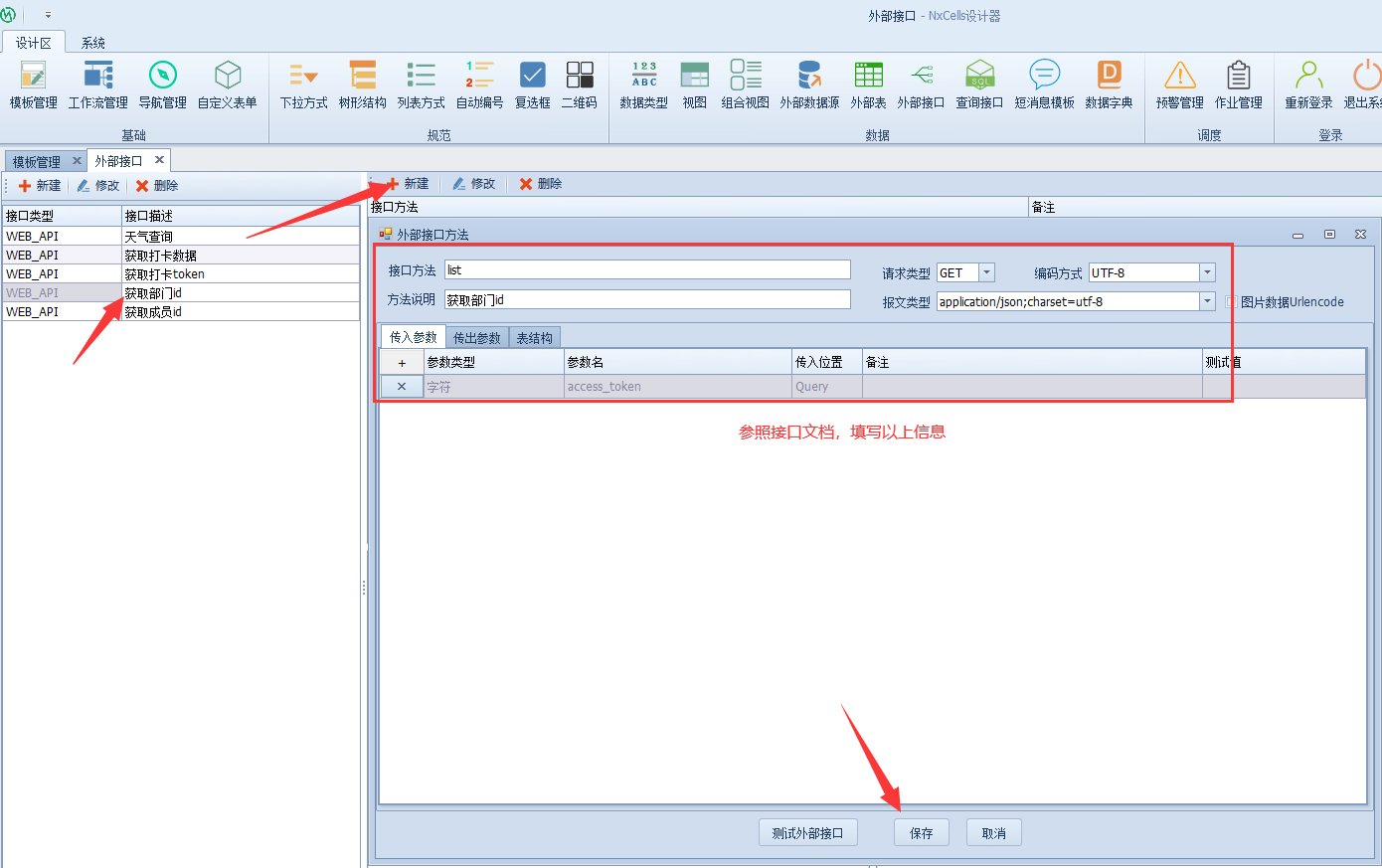Open the 数据字典 icon
The height and width of the screenshot is (868, 1382).
1109,76
